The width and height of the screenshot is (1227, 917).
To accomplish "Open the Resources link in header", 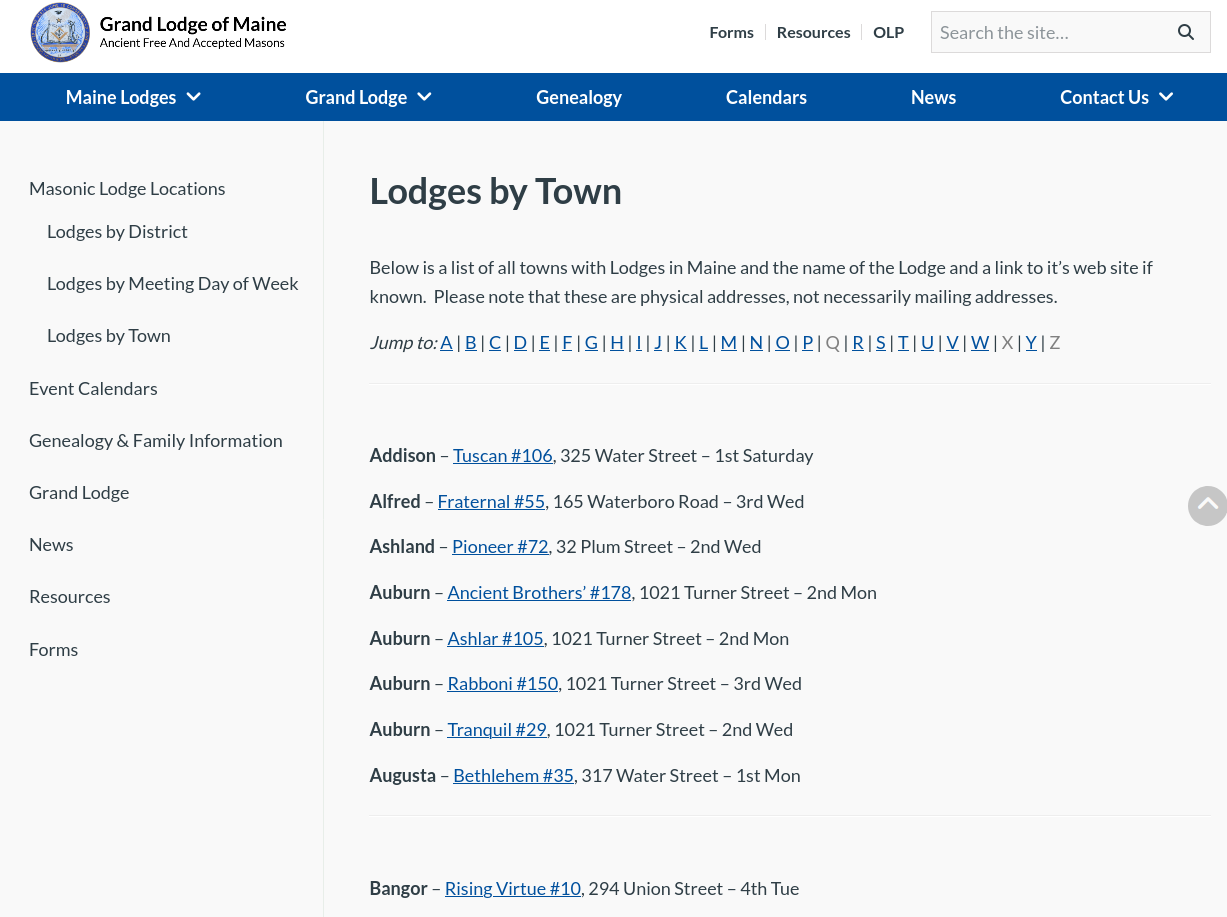I will pyautogui.click(x=813, y=32).
